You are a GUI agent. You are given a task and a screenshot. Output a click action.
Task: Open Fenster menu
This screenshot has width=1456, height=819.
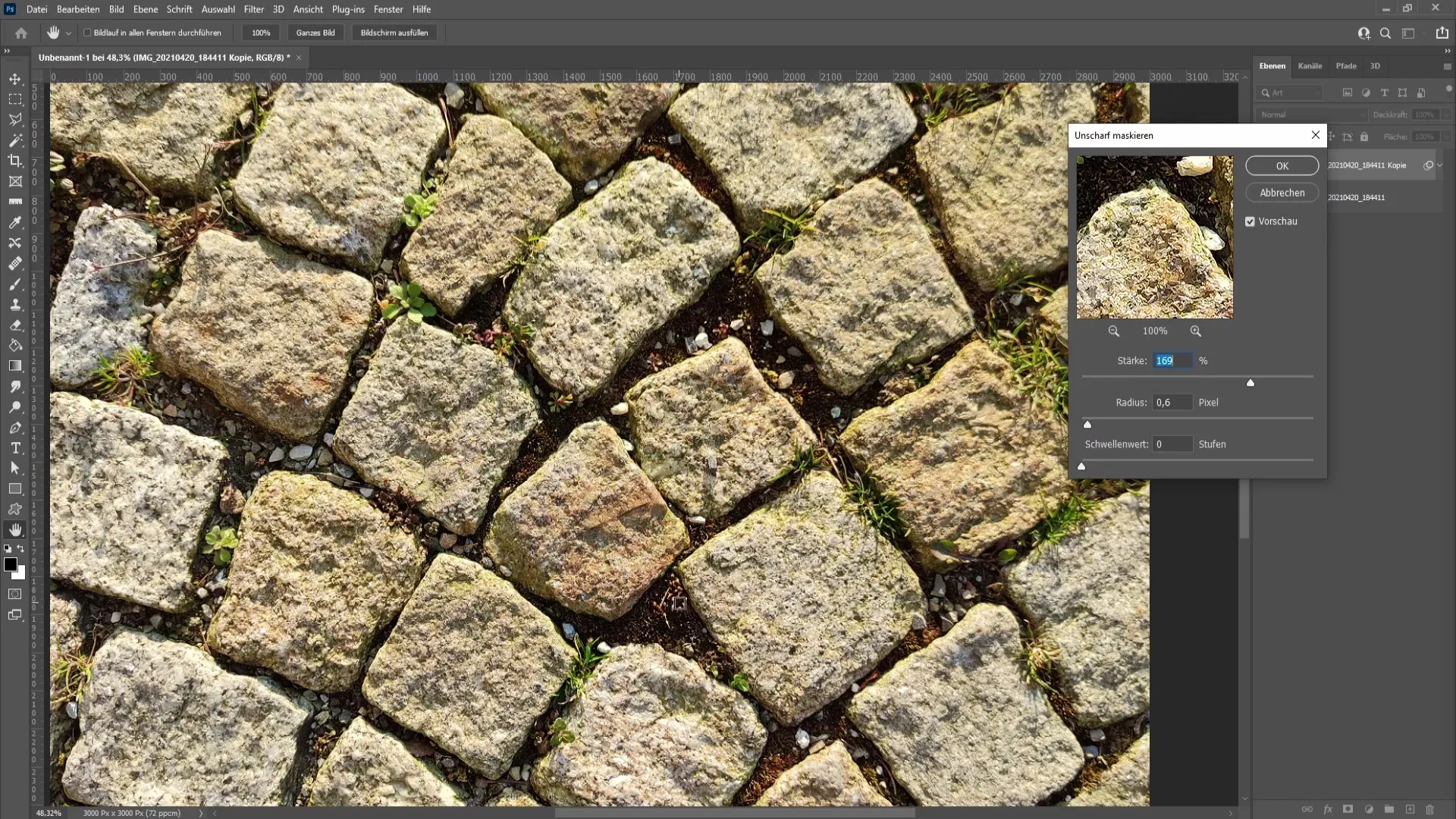(x=389, y=9)
